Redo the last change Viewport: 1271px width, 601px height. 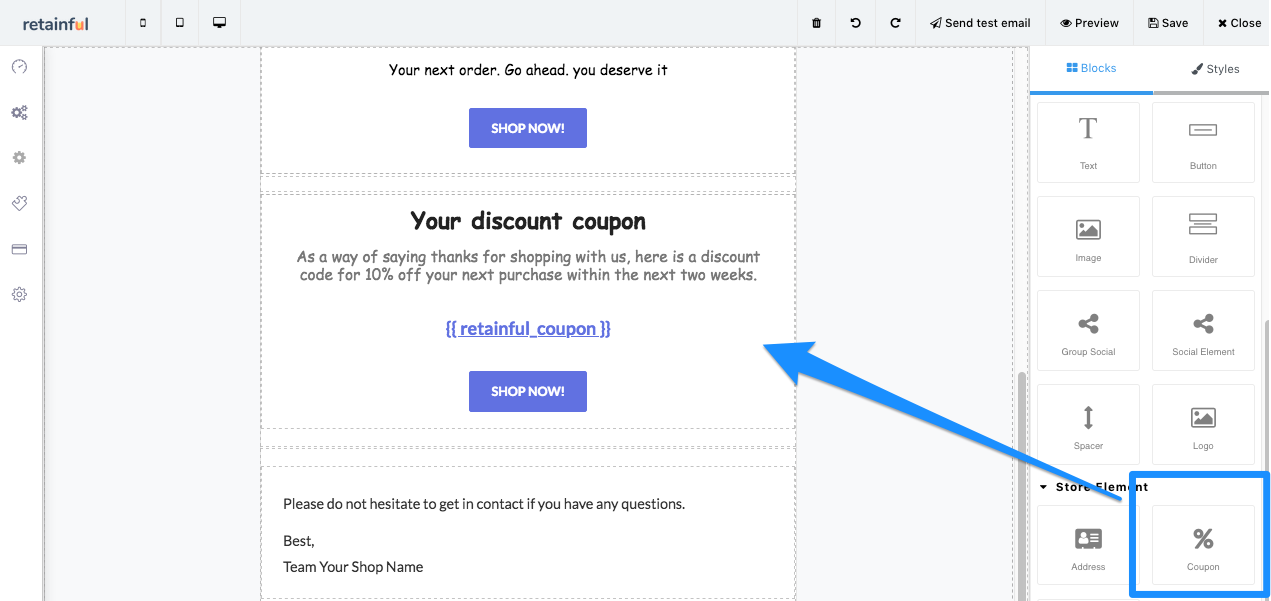pyautogui.click(x=895, y=22)
